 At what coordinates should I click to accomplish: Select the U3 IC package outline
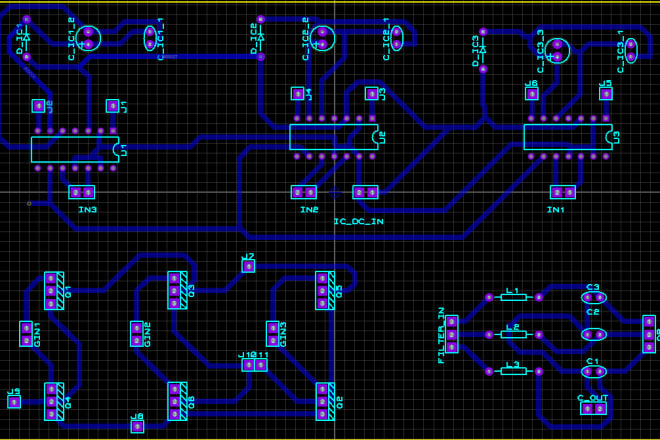pyautogui.click(x=568, y=137)
